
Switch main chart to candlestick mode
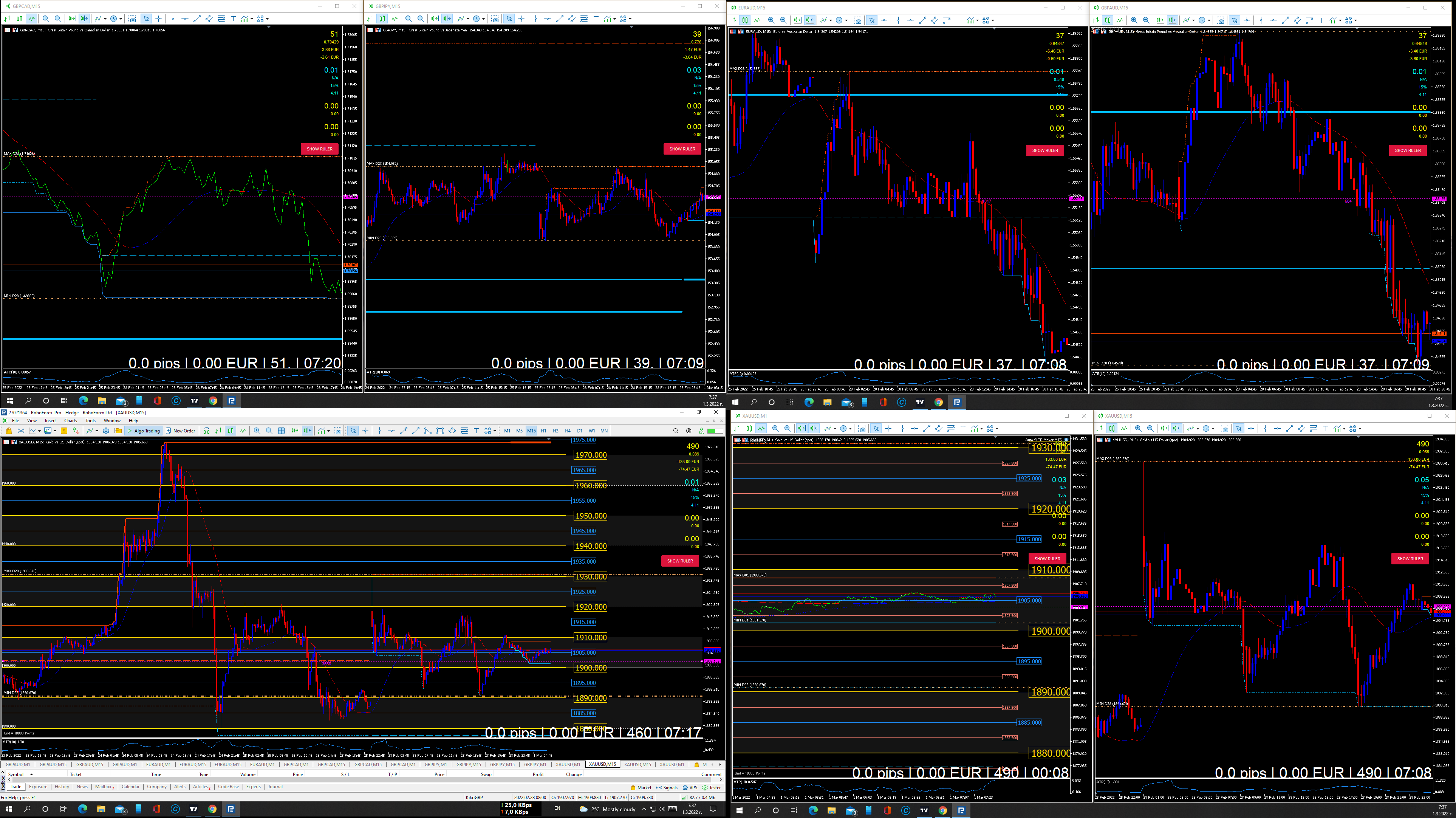(231, 431)
